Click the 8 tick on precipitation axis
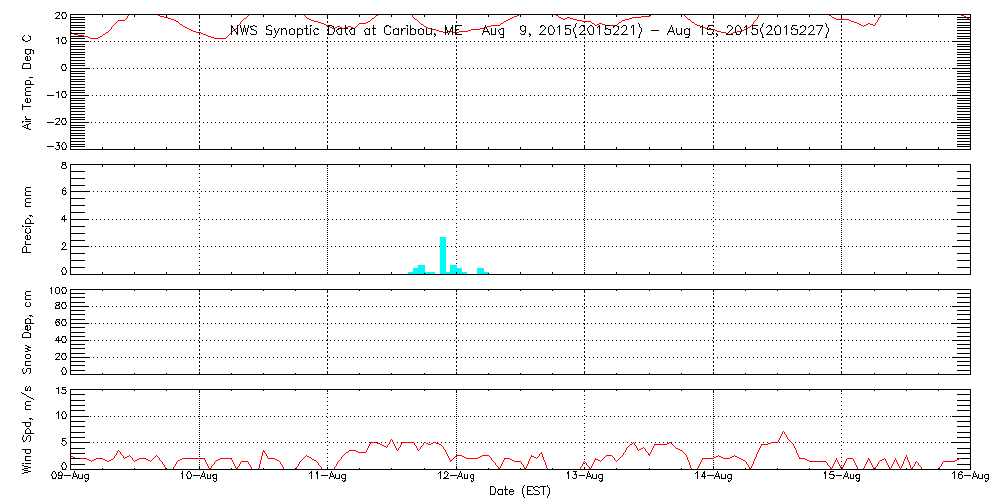1000x500 pixels. pos(63,166)
